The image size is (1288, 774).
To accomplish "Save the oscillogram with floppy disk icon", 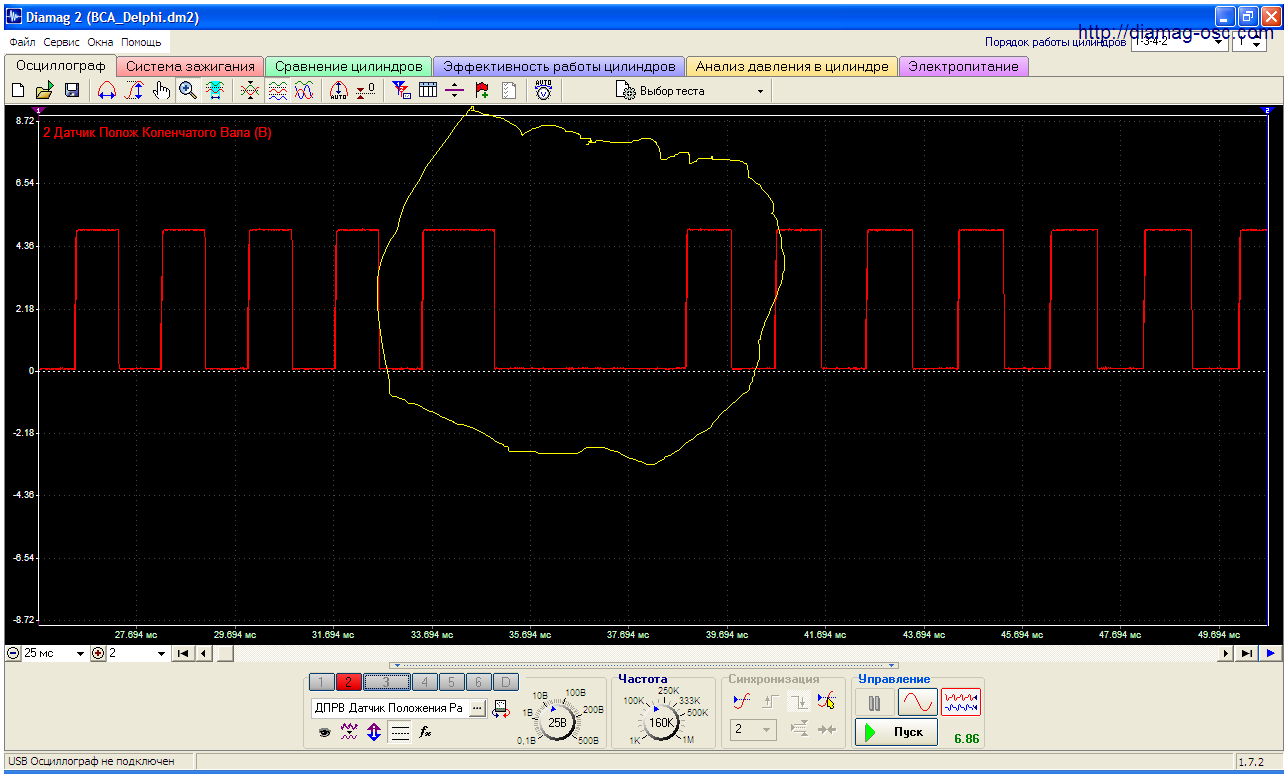I will click(x=72, y=91).
